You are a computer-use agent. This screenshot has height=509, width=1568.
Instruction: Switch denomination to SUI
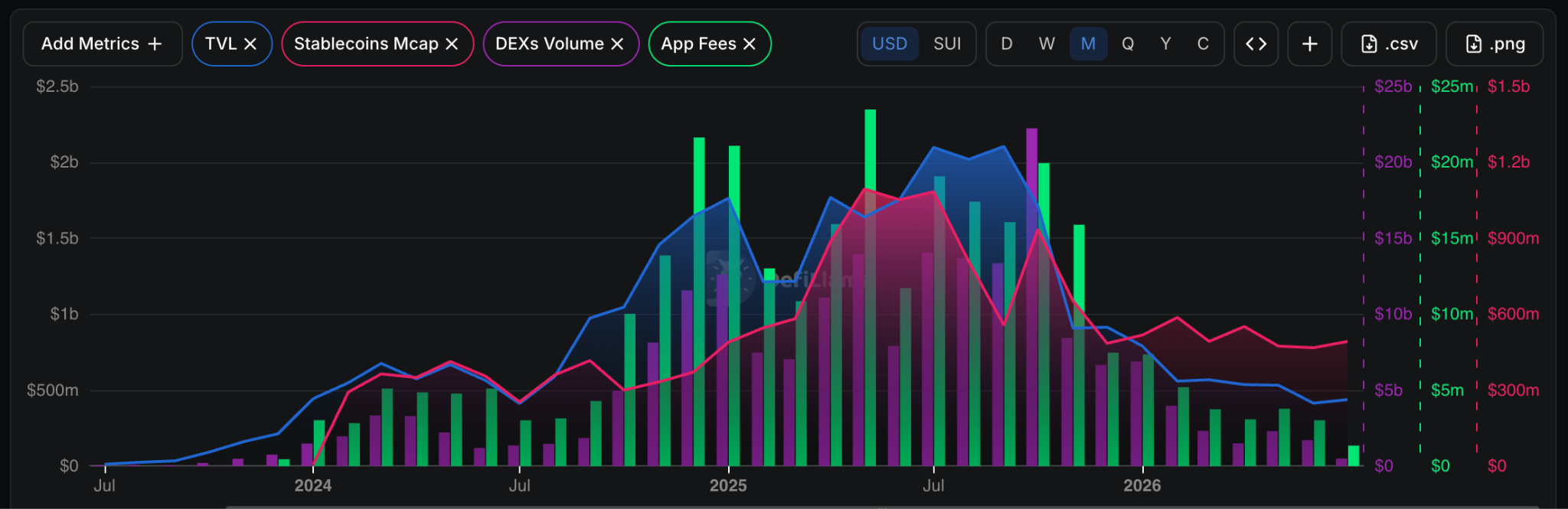(947, 44)
